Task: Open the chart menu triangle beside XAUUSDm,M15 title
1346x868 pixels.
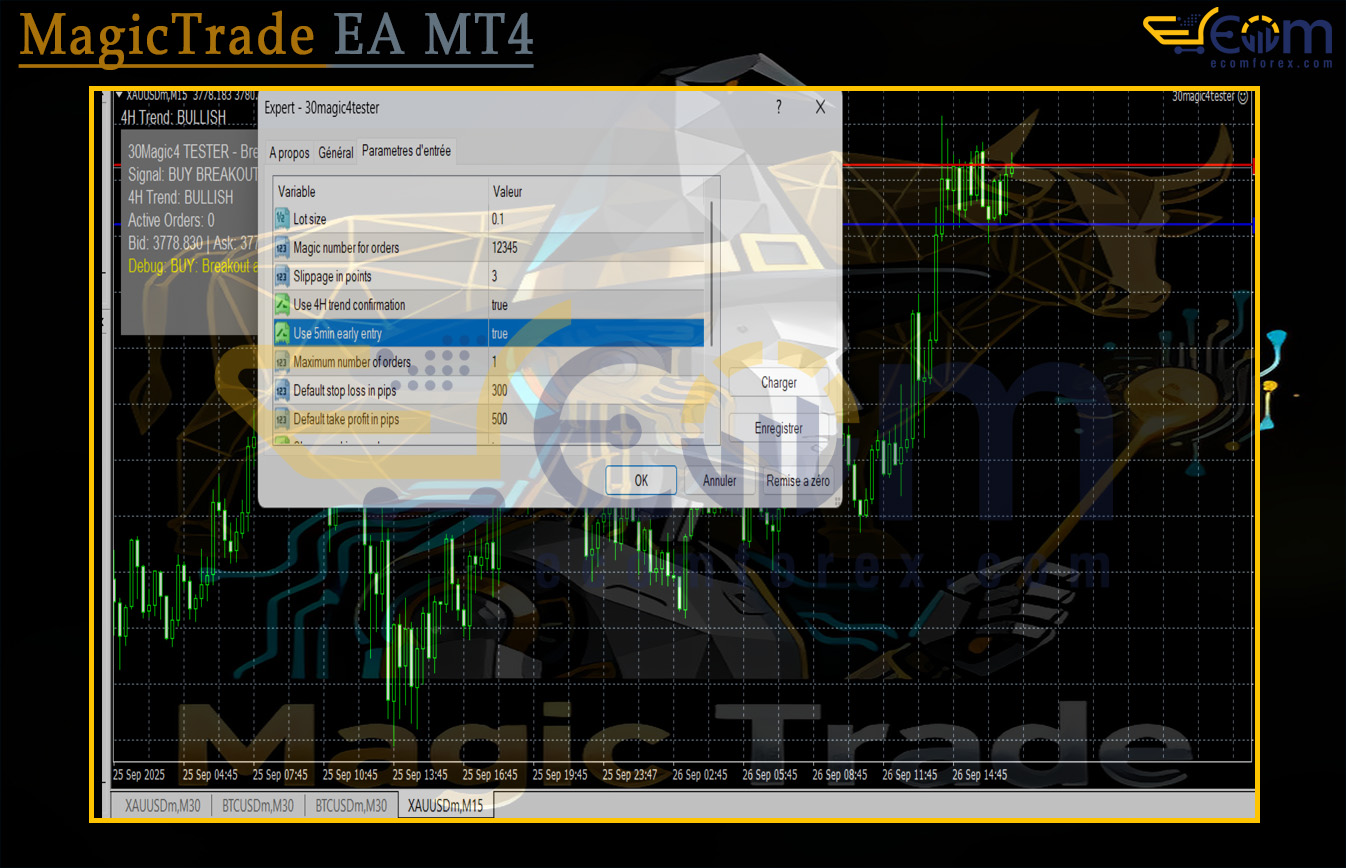Action: point(120,96)
